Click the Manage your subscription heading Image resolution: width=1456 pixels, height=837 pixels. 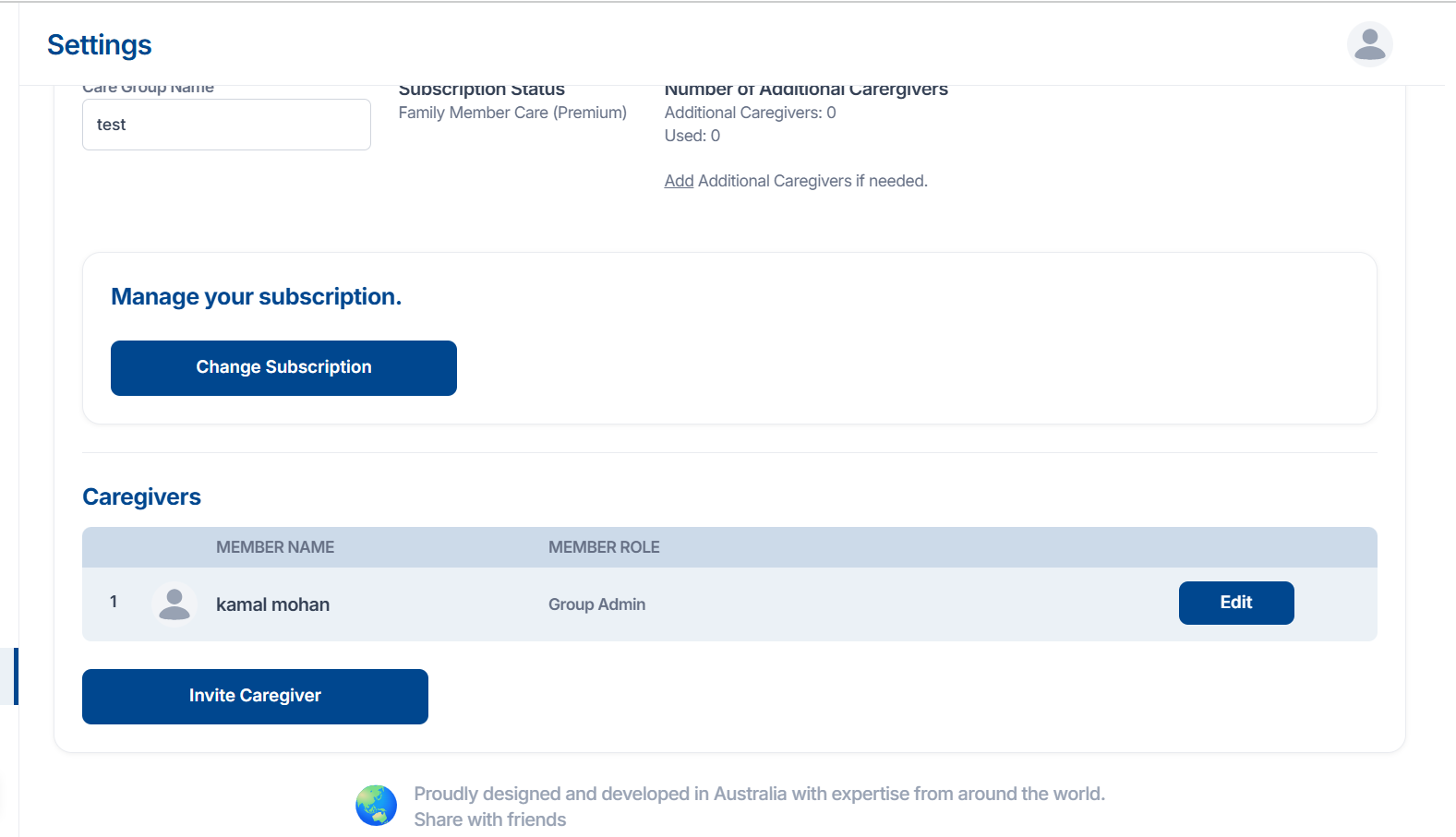coord(256,296)
